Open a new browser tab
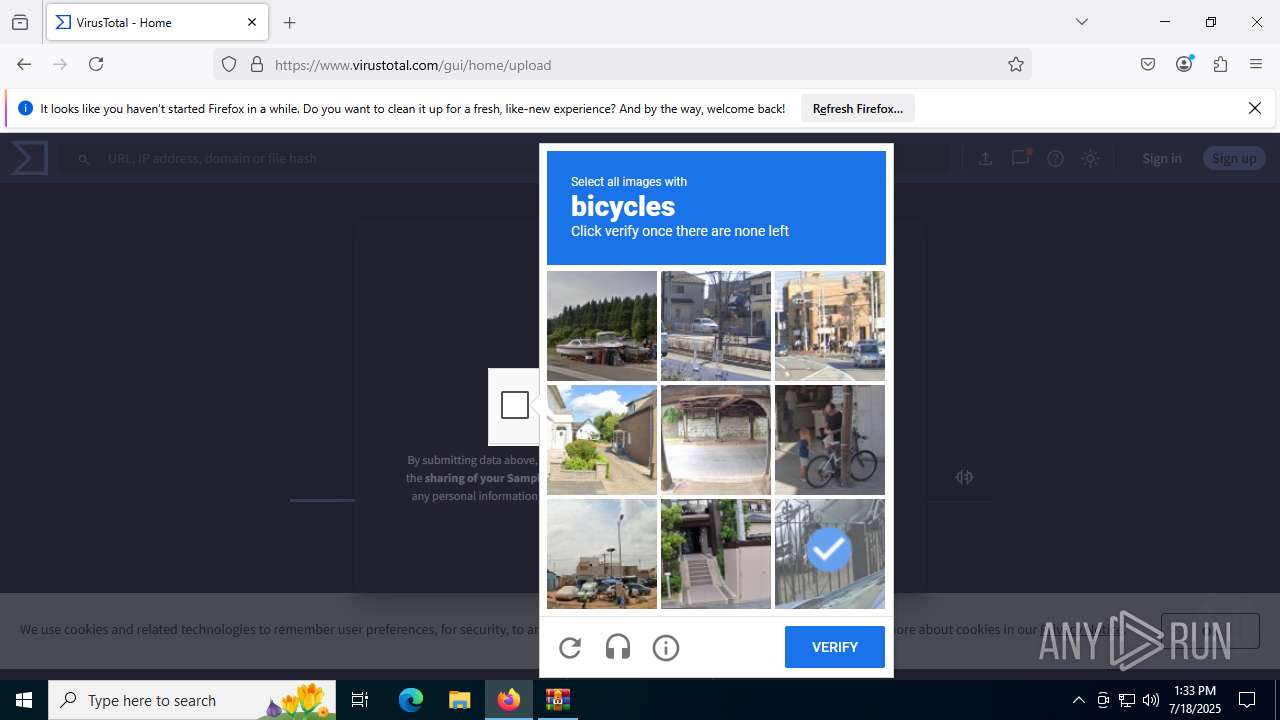 pos(290,22)
